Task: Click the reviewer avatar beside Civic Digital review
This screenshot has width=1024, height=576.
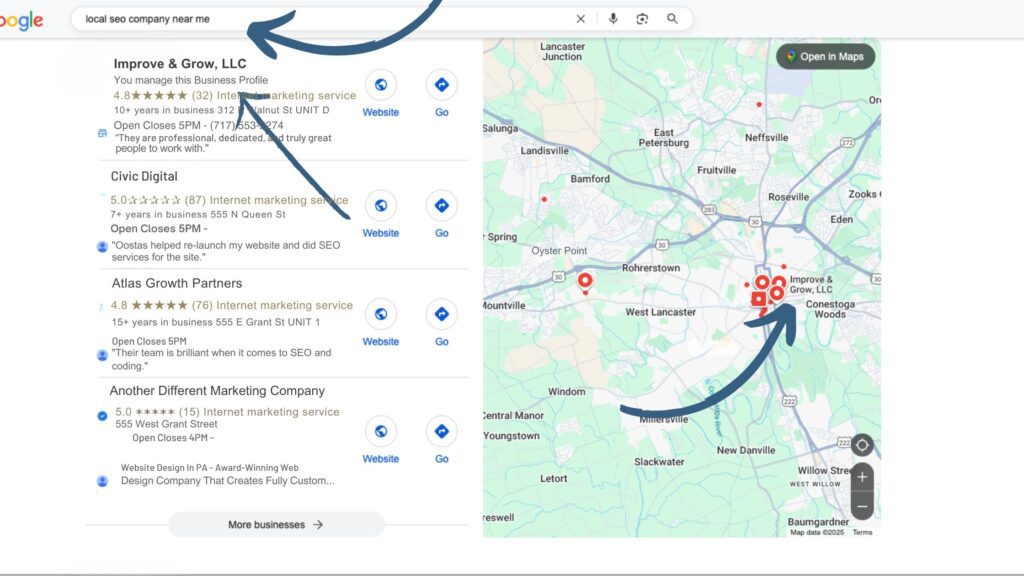Action: [x=103, y=247]
